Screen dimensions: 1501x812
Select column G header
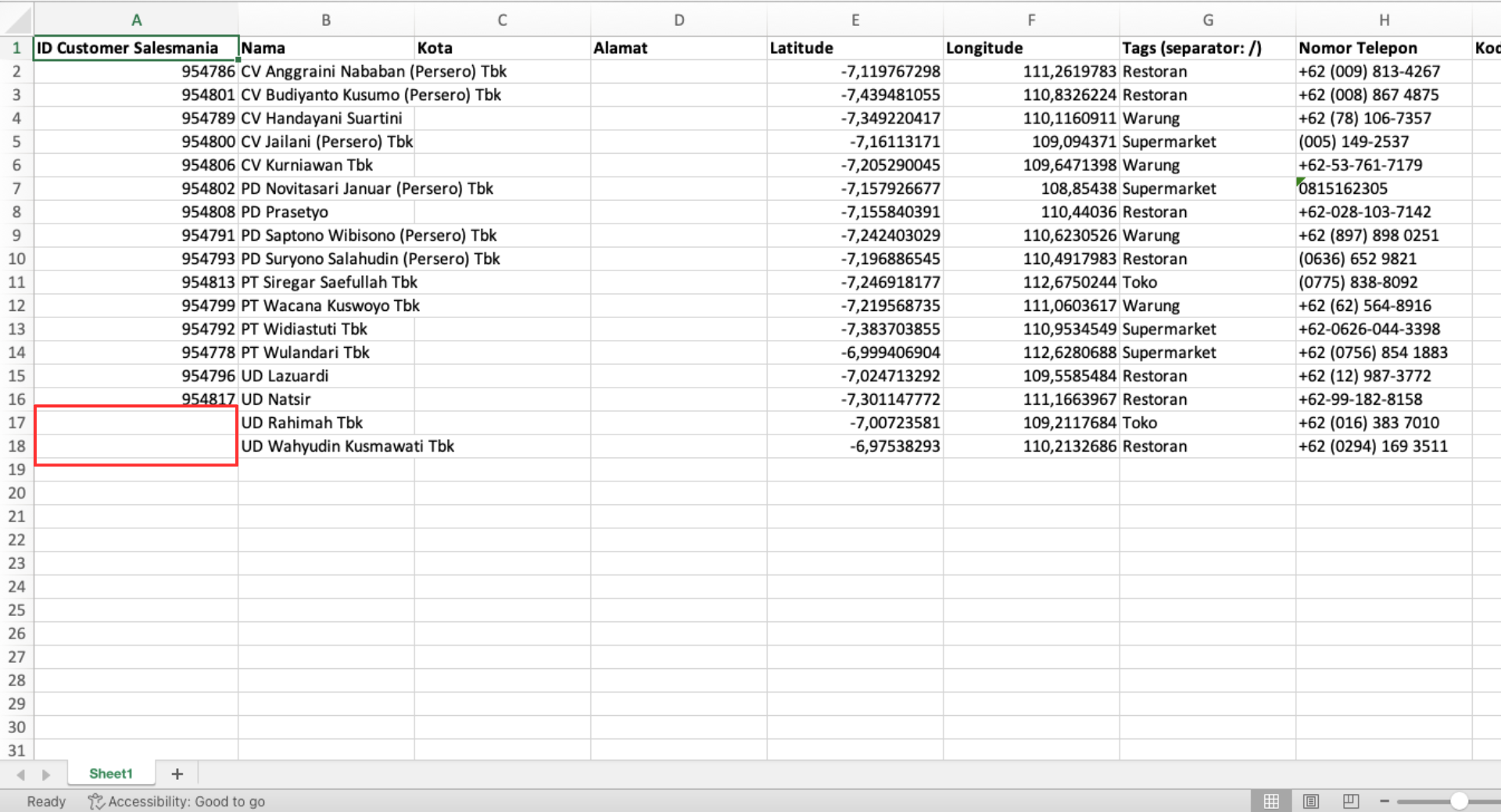coord(1208,20)
